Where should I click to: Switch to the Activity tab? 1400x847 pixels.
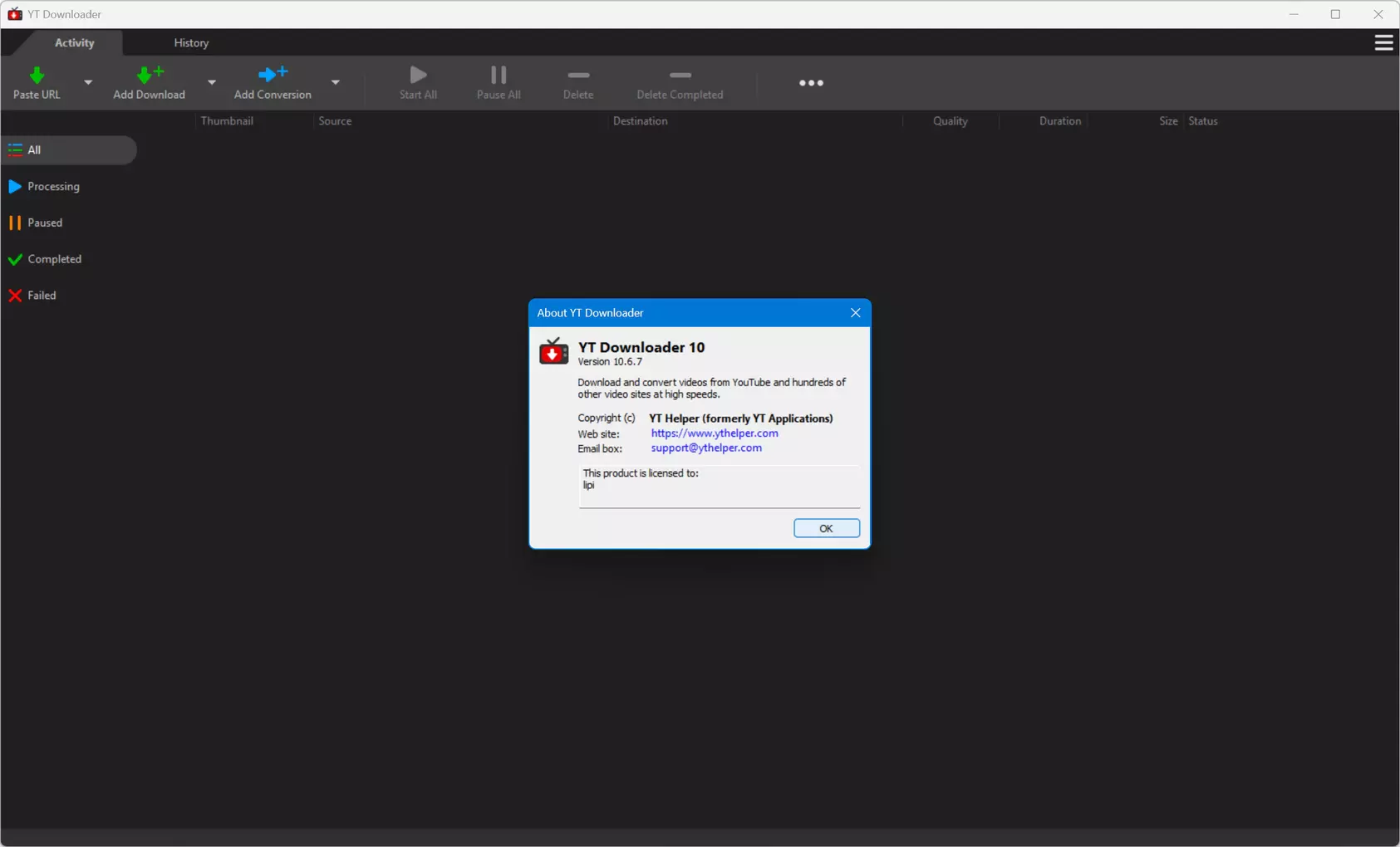tap(75, 42)
